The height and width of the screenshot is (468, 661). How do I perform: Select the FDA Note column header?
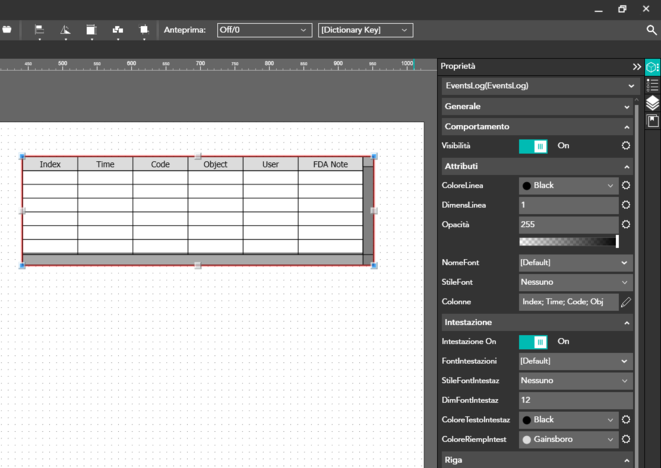[330, 164]
